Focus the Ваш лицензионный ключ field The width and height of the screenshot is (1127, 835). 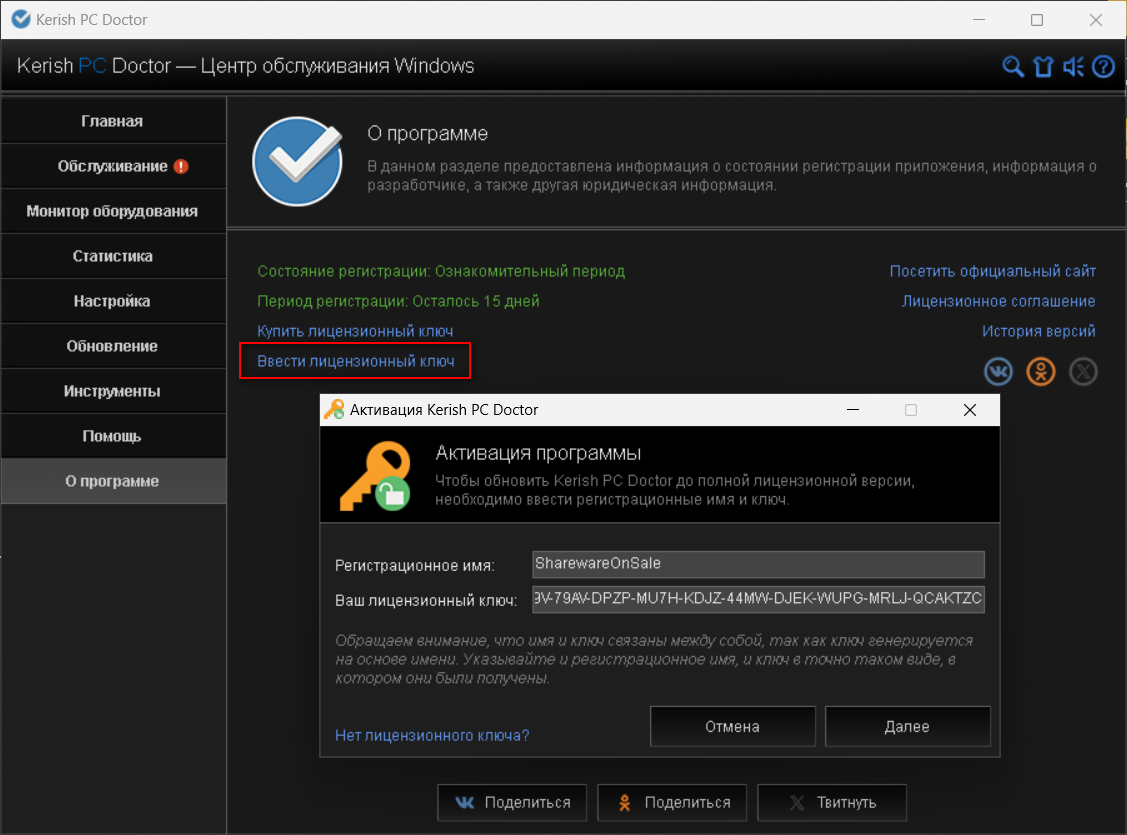758,599
